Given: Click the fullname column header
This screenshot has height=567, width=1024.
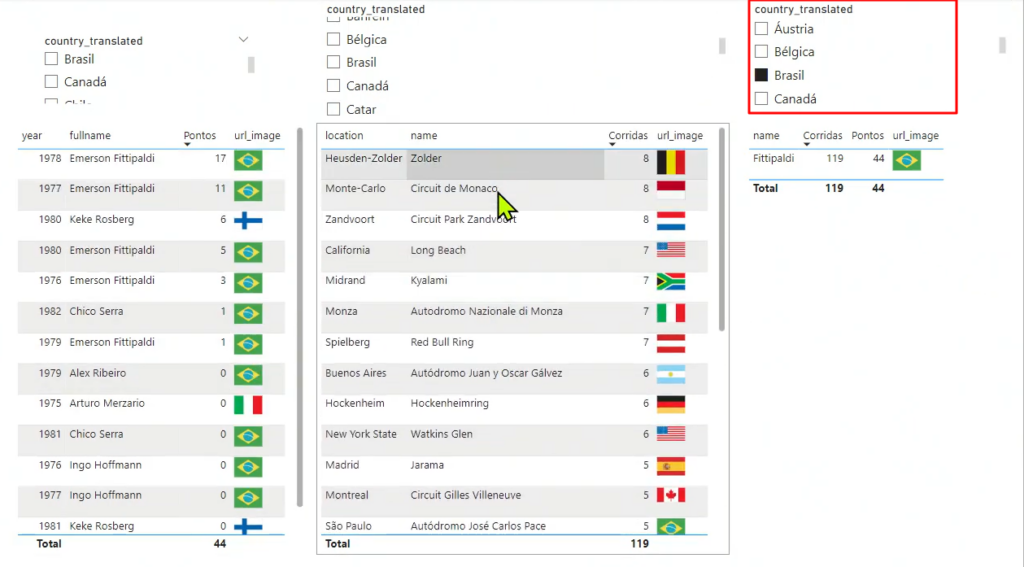Looking at the screenshot, I should click(x=90, y=135).
